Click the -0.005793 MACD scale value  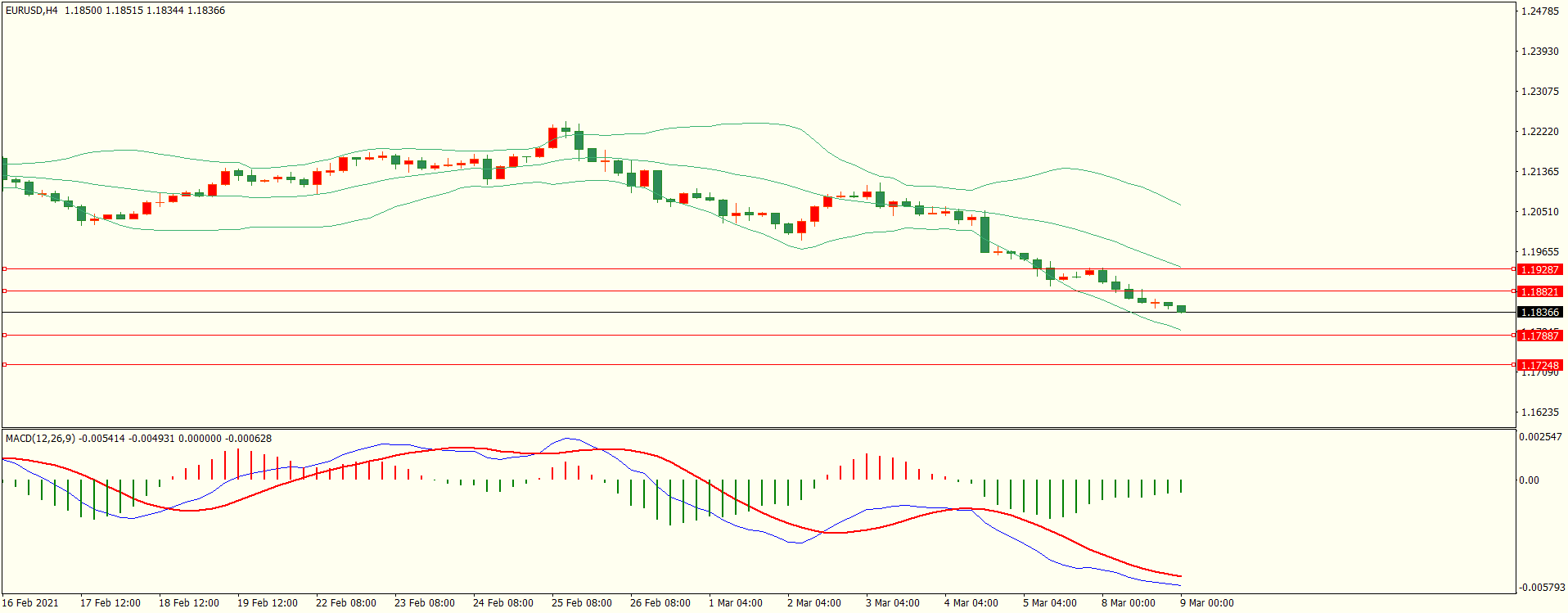pos(1542,588)
